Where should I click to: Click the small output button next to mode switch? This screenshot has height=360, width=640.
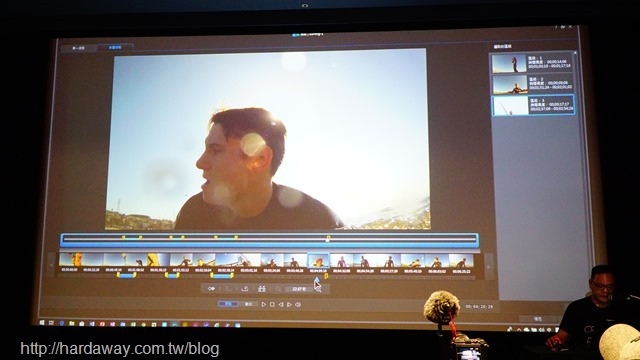pos(249,304)
